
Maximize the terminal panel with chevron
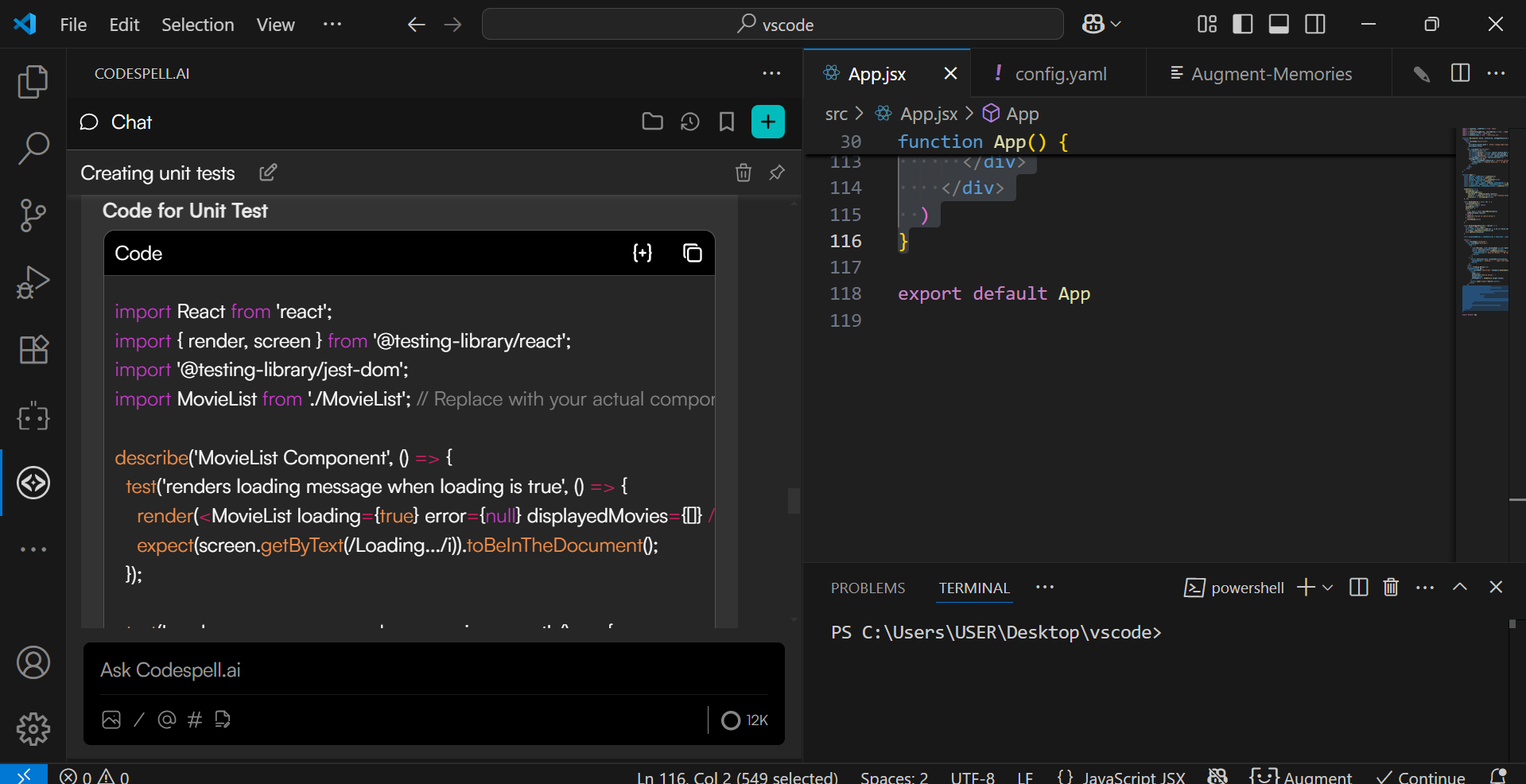(1459, 588)
